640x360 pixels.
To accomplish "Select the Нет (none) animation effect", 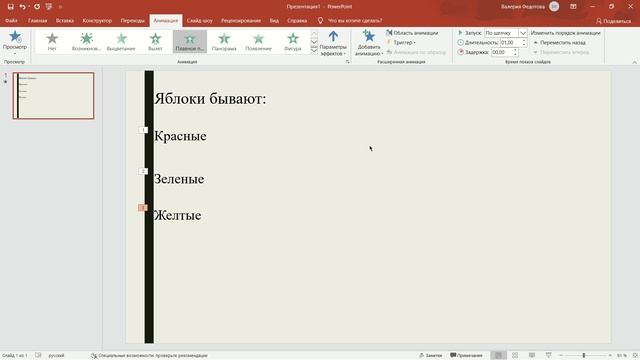I will click(52, 41).
